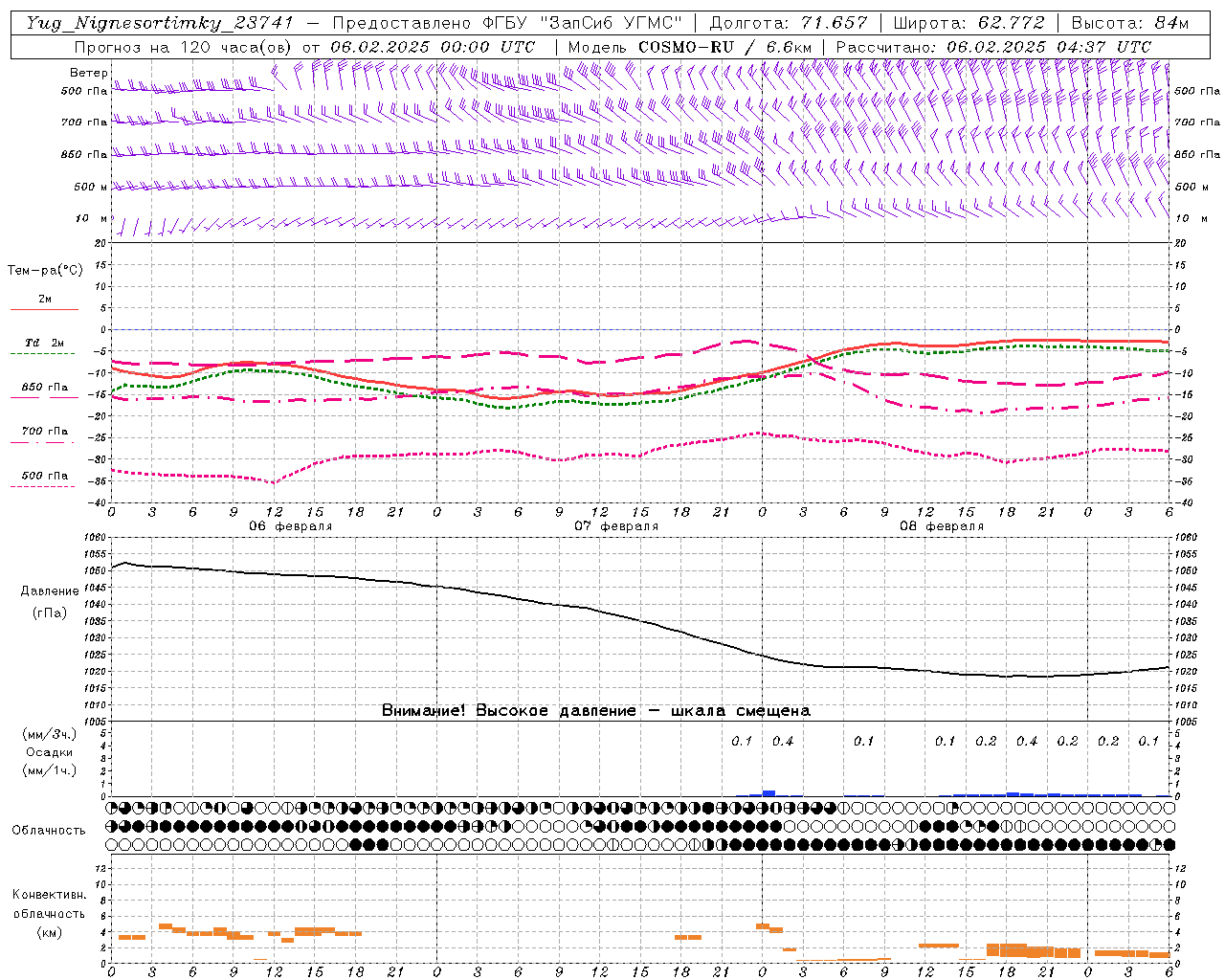Click the 10 м wind level label on left
Image resolution: width=1225 pixels, height=980 pixels.
coord(91,218)
